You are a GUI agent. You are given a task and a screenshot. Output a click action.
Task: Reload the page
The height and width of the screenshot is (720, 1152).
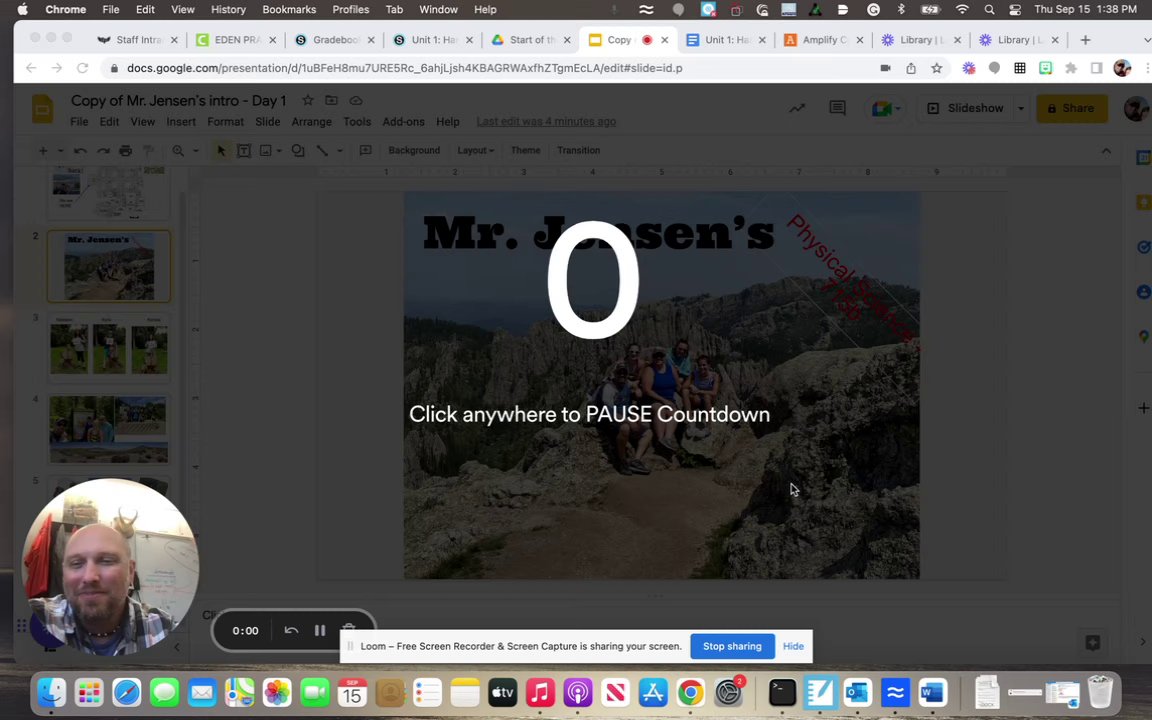click(82, 68)
